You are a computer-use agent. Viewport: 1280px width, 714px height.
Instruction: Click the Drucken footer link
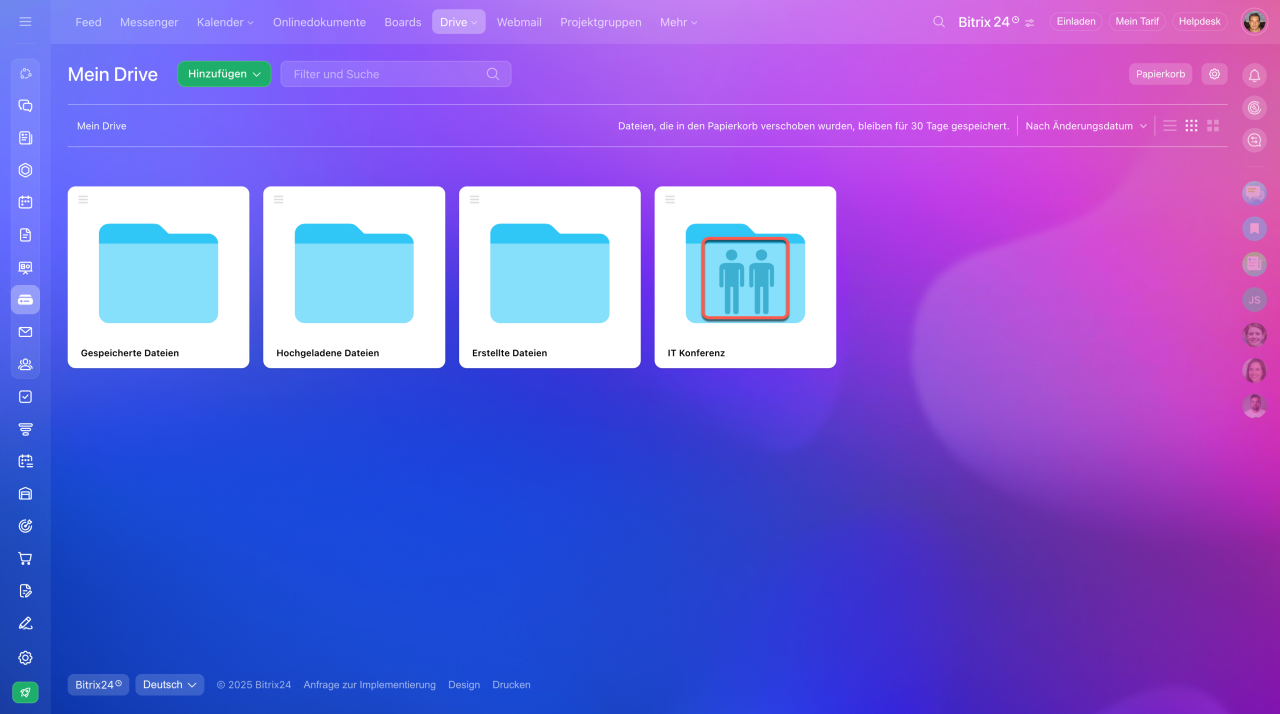click(x=511, y=685)
